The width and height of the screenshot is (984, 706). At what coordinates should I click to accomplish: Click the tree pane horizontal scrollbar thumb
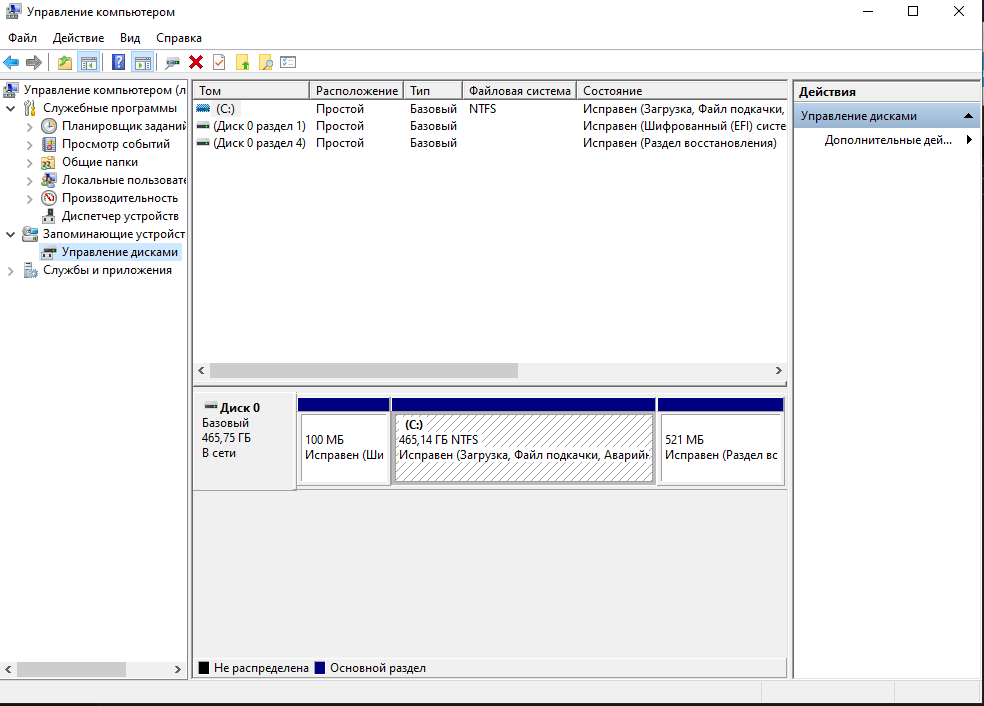pos(72,670)
